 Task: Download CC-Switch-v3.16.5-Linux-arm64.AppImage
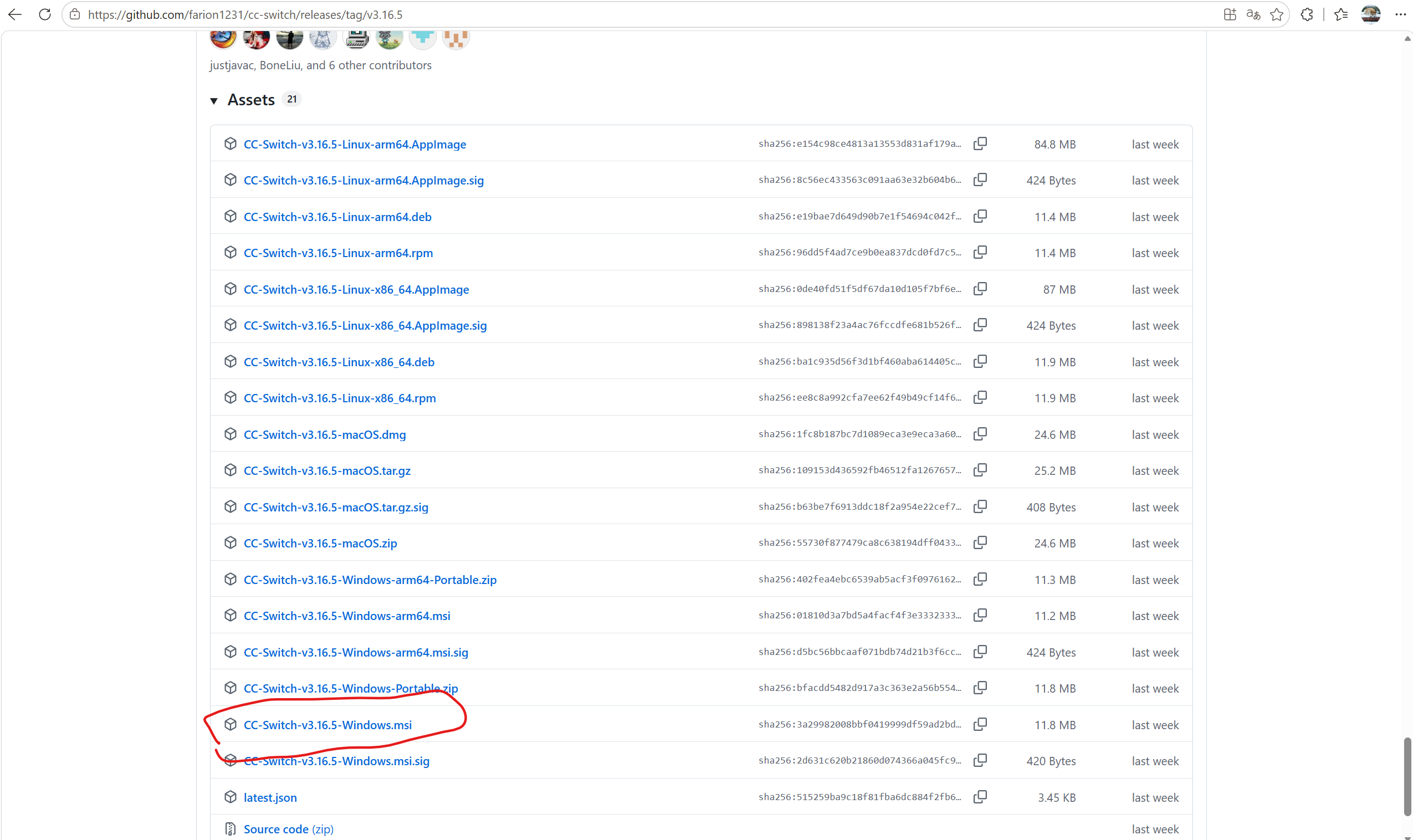pos(355,144)
